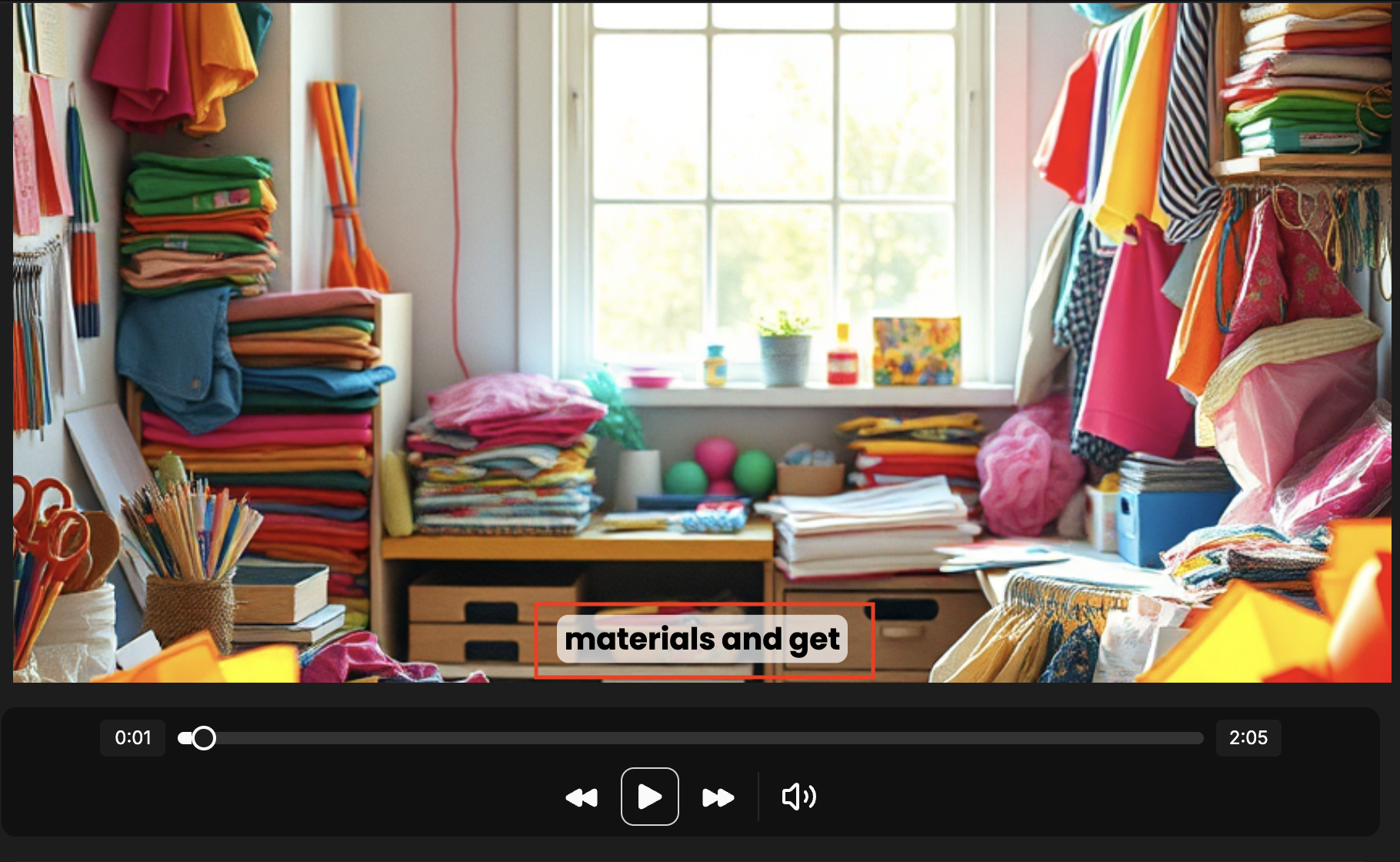Click the 0:01 current time label
This screenshot has width=1400, height=862.
(x=132, y=737)
